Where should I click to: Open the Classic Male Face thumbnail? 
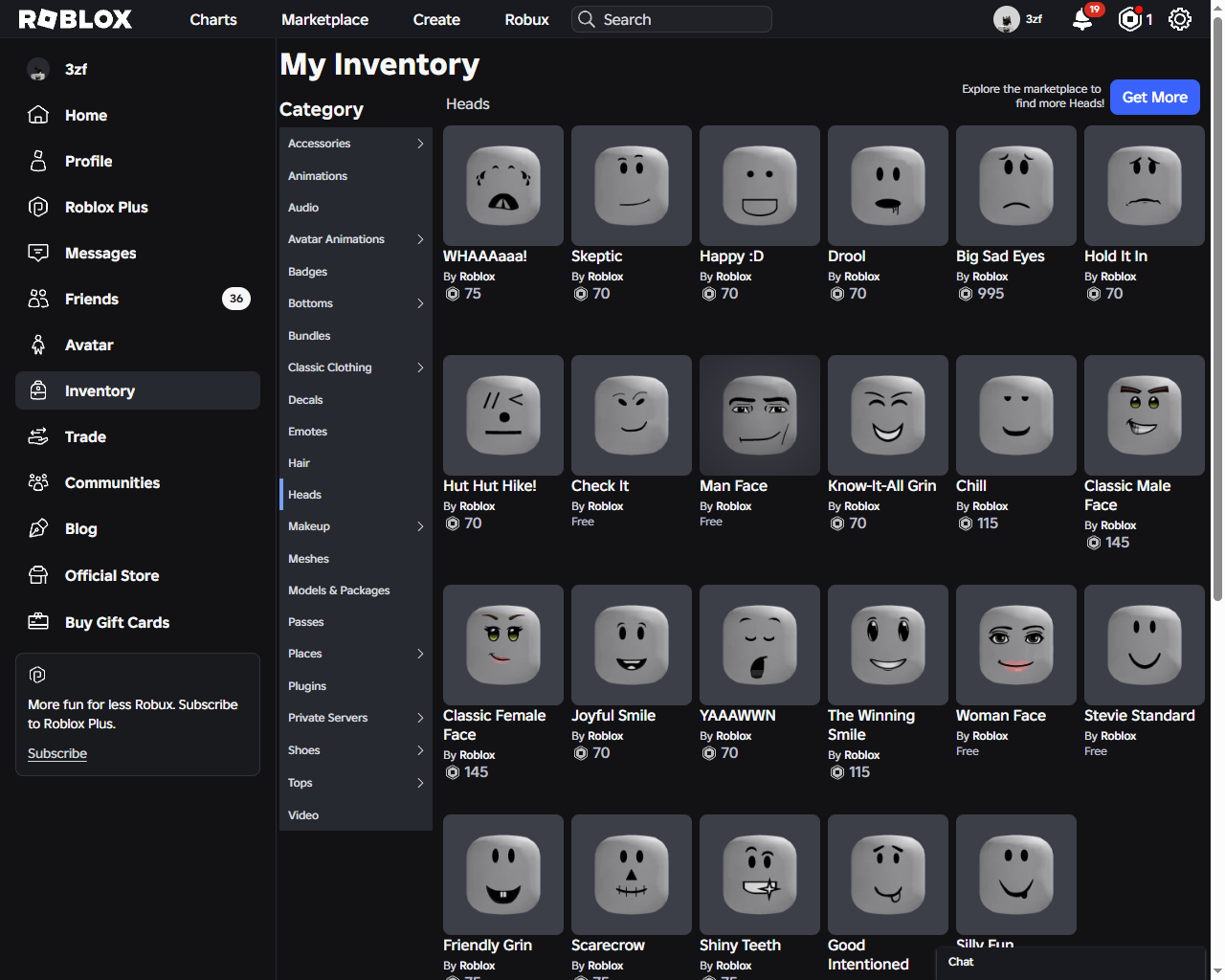(1145, 415)
